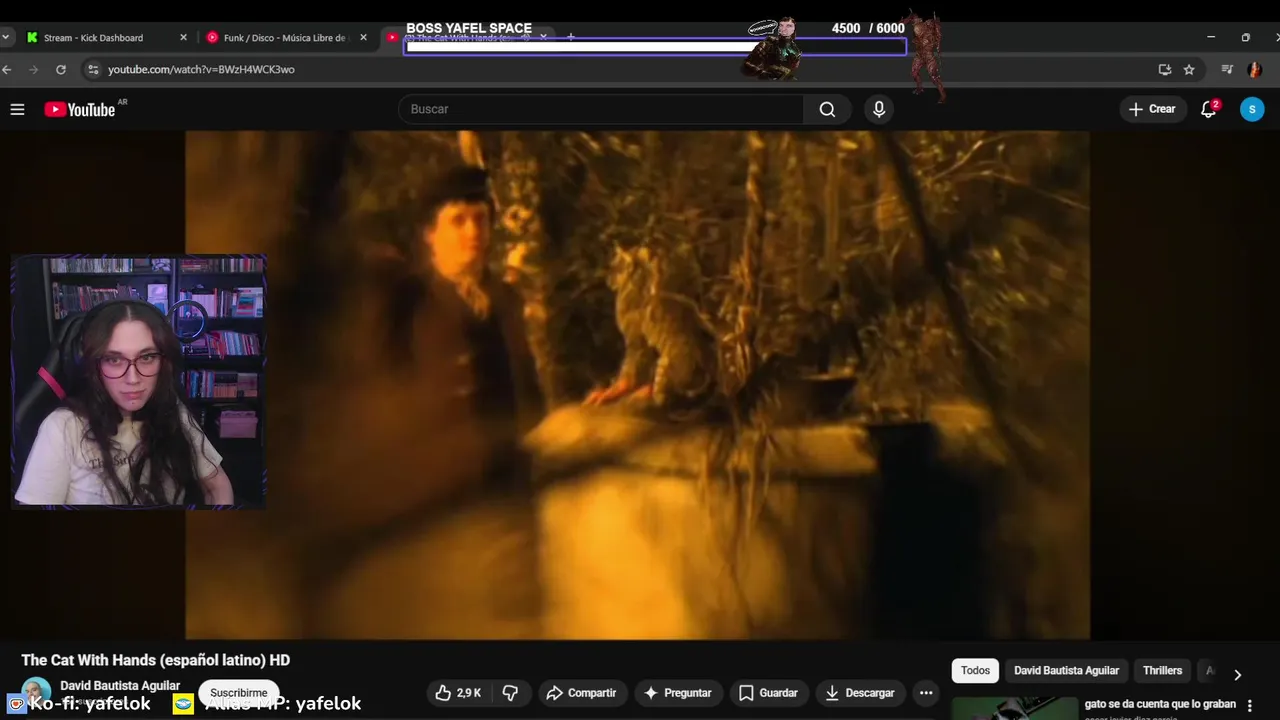Open Compartir share dialog

click(x=580, y=693)
